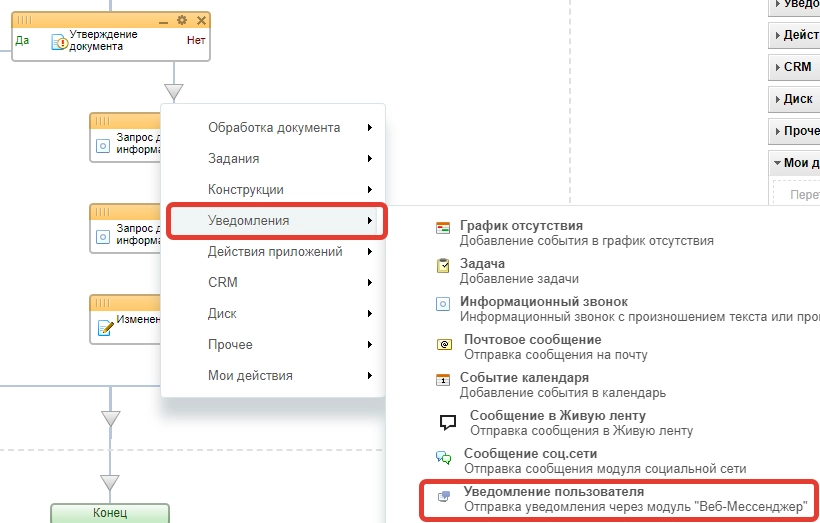The image size is (820, 523).
Task: Open settings gear on Утверждение документа block
Action: pos(181,20)
